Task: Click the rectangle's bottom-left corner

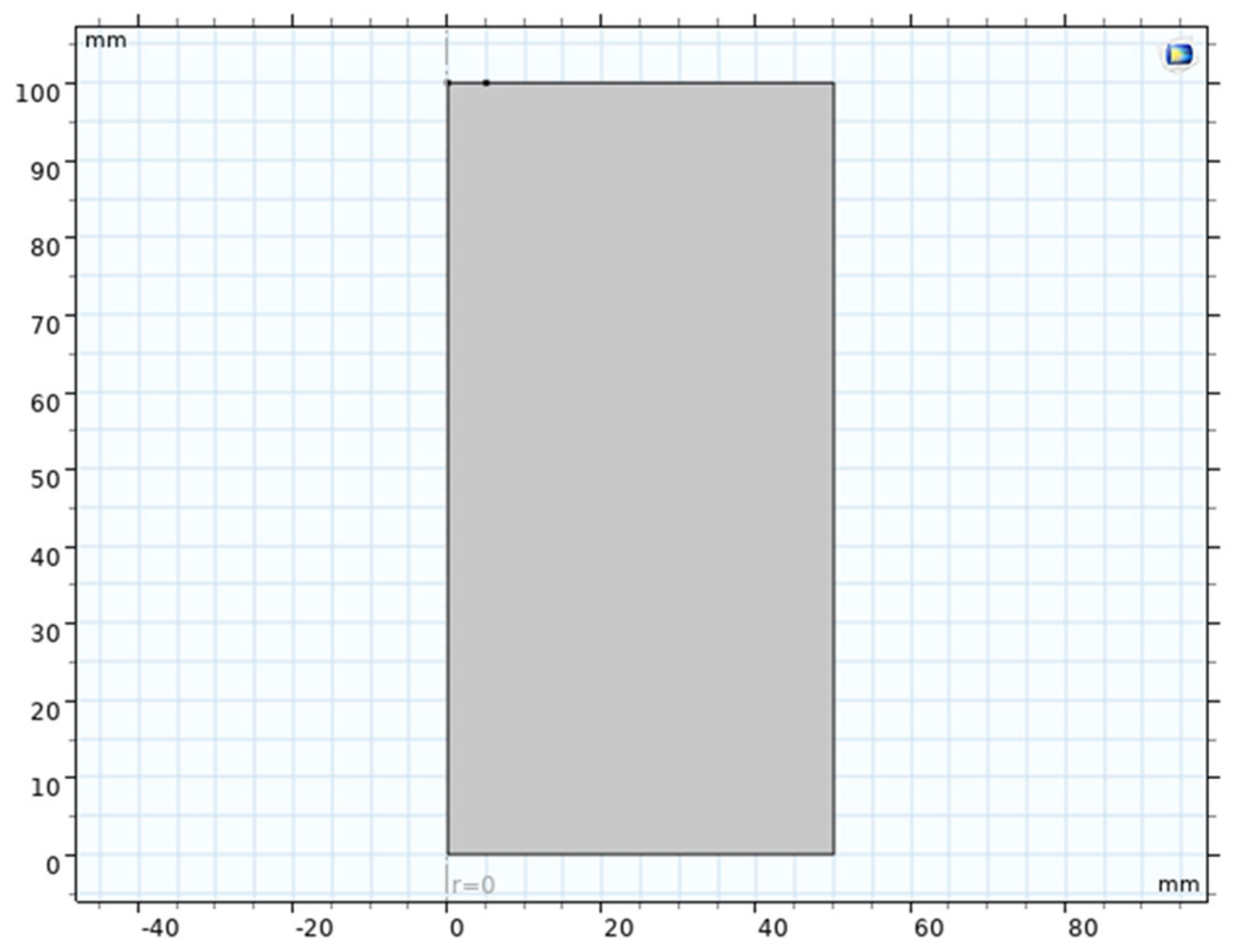Action: (448, 854)
